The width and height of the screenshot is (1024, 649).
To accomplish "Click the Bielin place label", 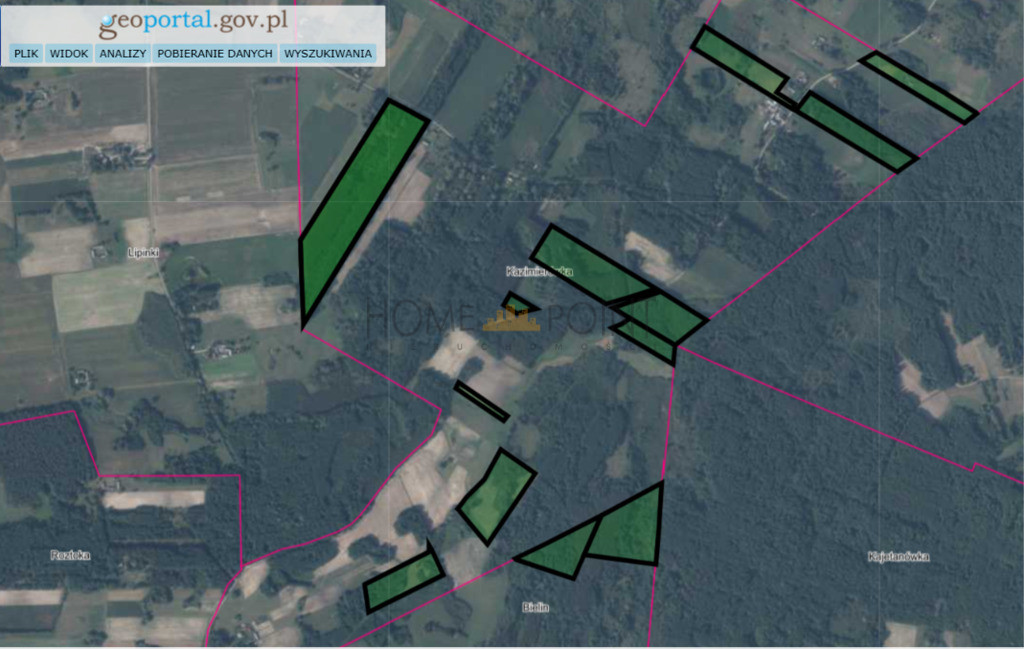I will pos(536,607).
